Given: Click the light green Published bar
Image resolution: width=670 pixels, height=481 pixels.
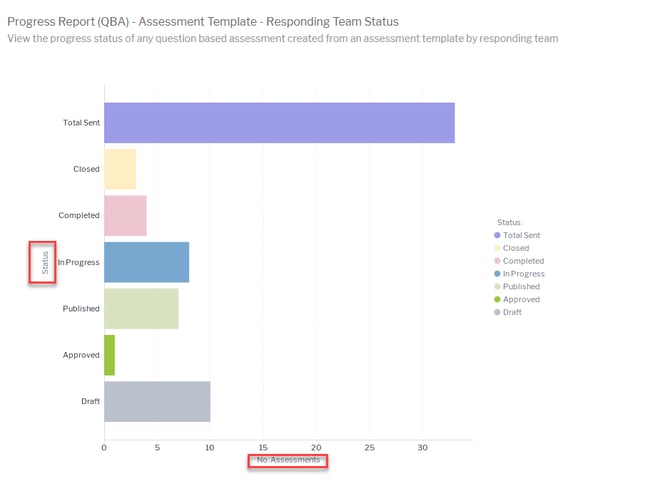Looking at the screenshot, I should point(141,308).
